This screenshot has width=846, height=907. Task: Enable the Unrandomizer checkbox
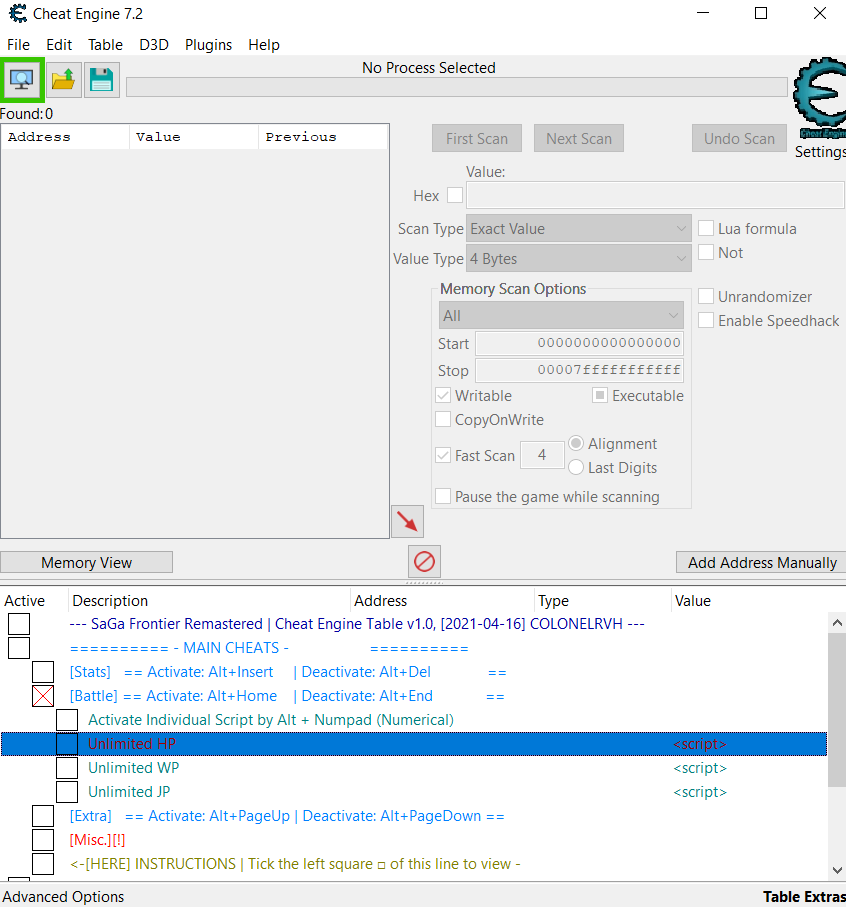(705, 296)
